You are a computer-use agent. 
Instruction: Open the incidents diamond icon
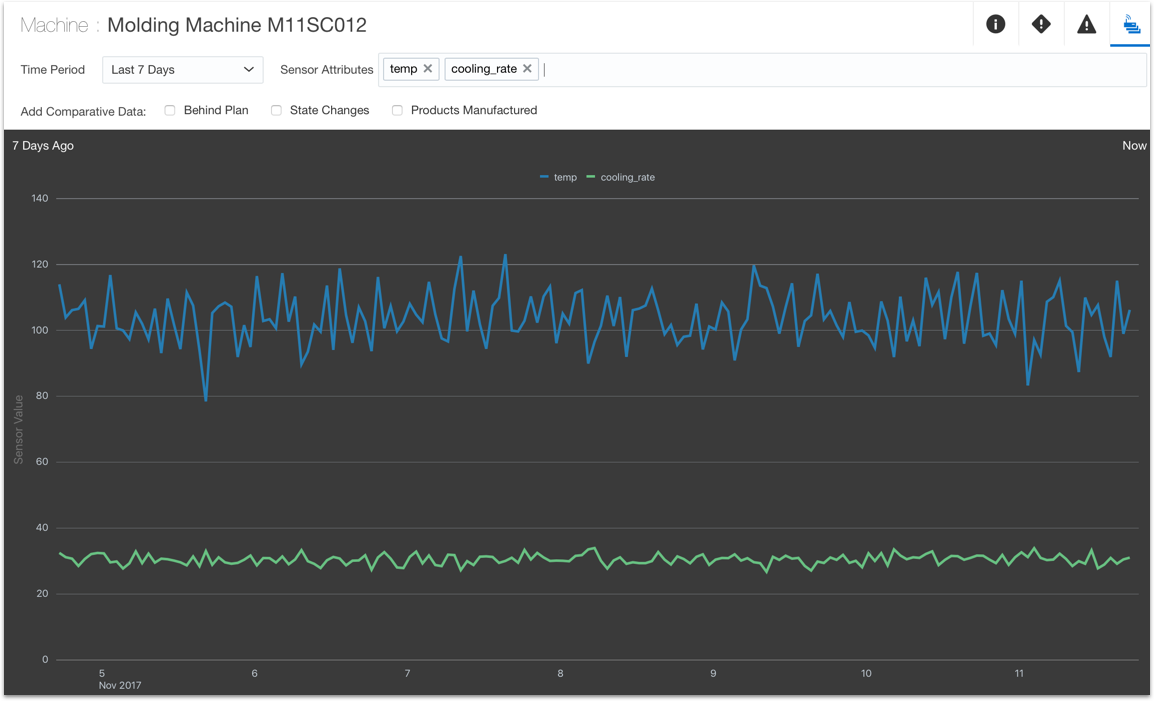1041,24
